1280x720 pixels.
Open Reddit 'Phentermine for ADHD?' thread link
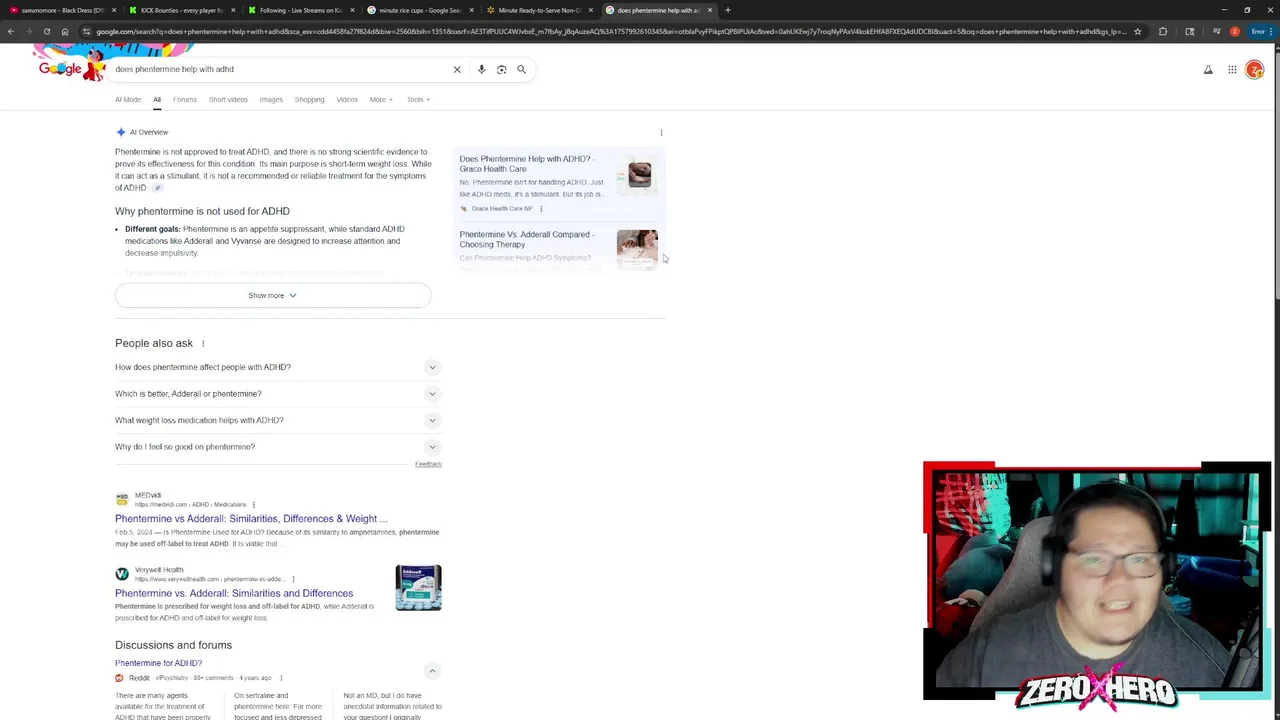coord(158,663)
